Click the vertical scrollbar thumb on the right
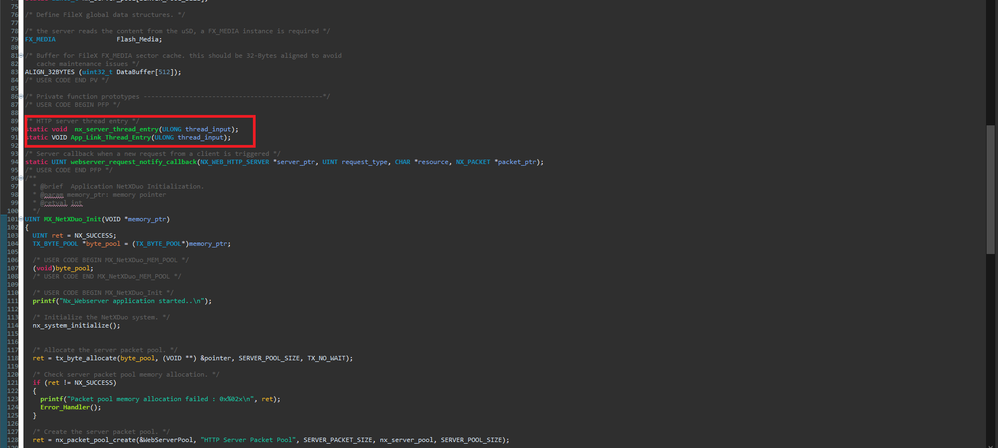 pos(990,189)
